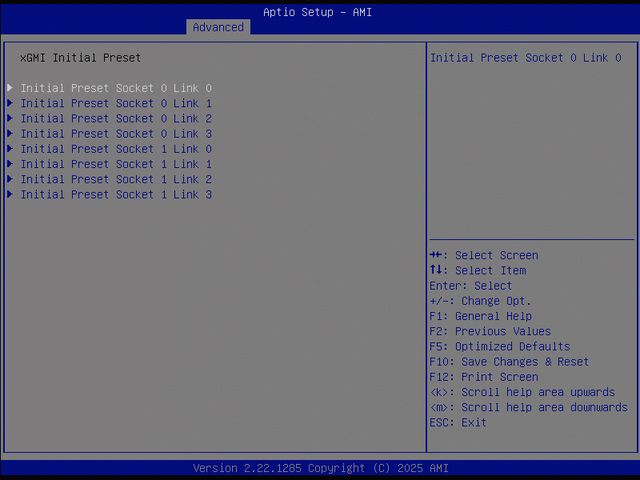
Task: Click the 'F2: Previous Values' hint
Action: click(x=490, y=331)
